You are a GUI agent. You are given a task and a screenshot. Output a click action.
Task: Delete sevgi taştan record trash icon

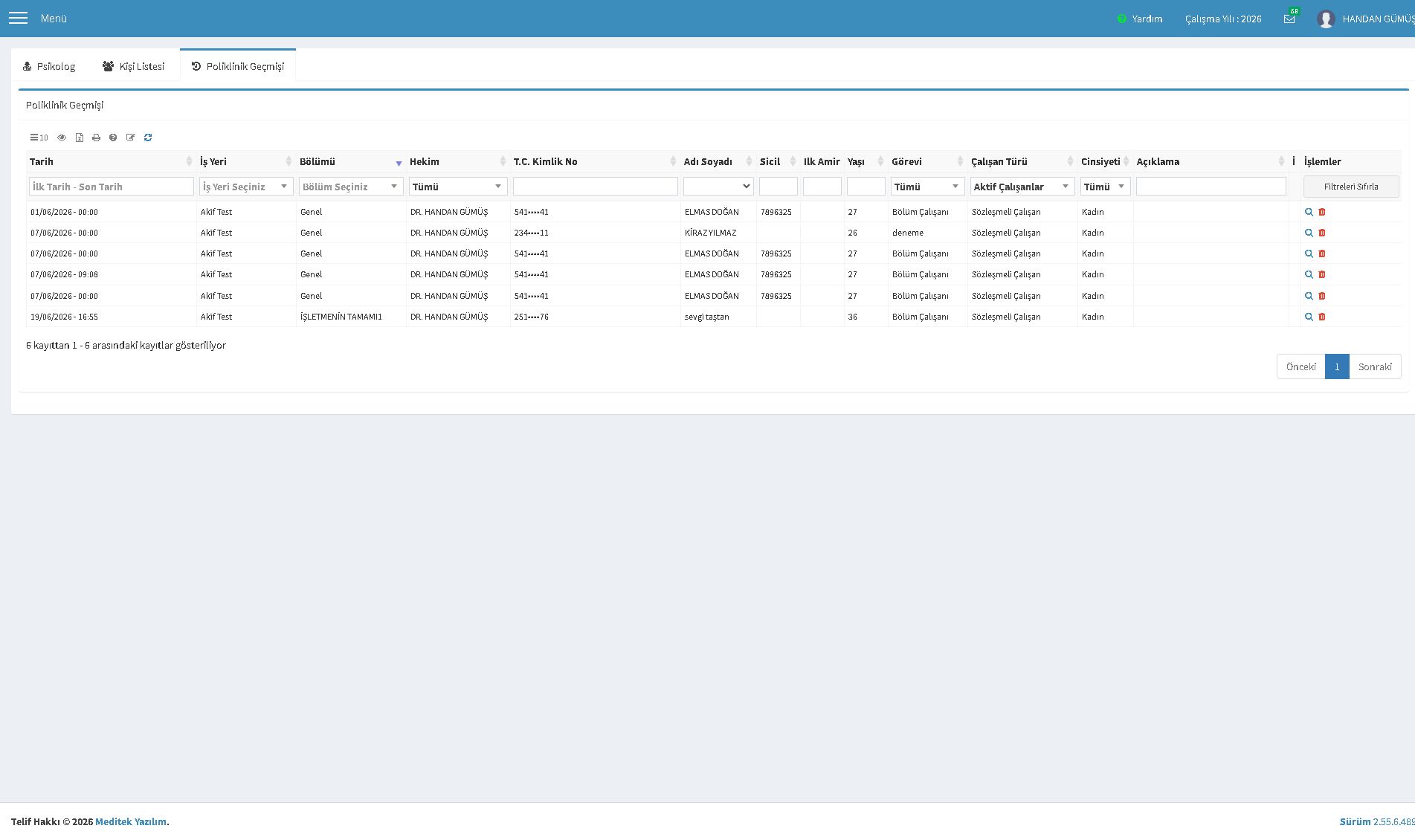coord(1322,317)
